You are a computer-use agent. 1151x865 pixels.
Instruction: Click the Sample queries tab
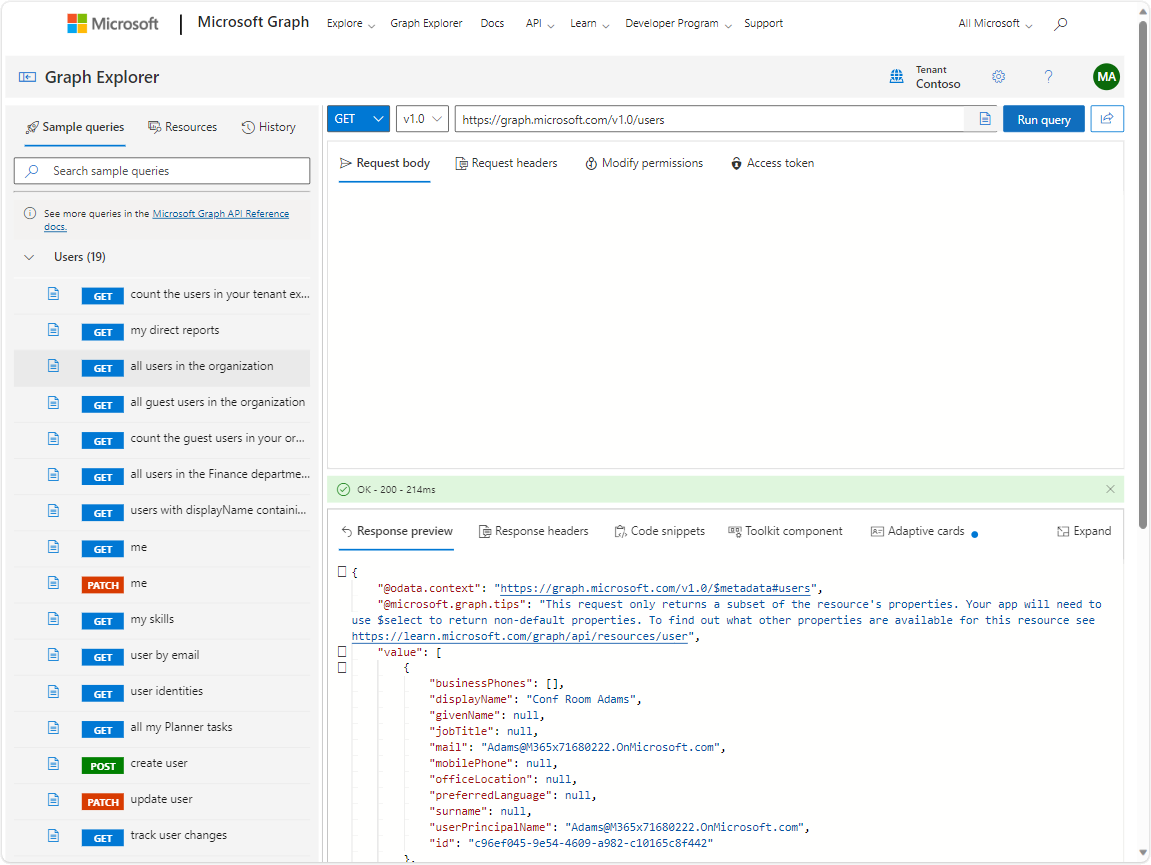pyautogui.click(x=75, y=127)
